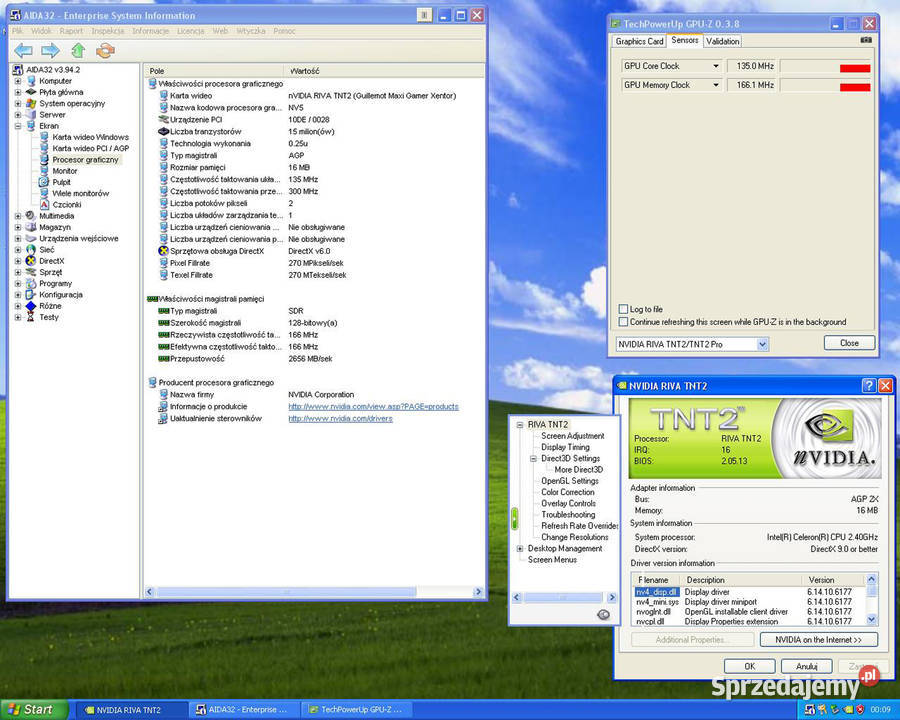Select the Sieć tree icon
The width and height of the screenshot is (900, 720).
(31, 250)
